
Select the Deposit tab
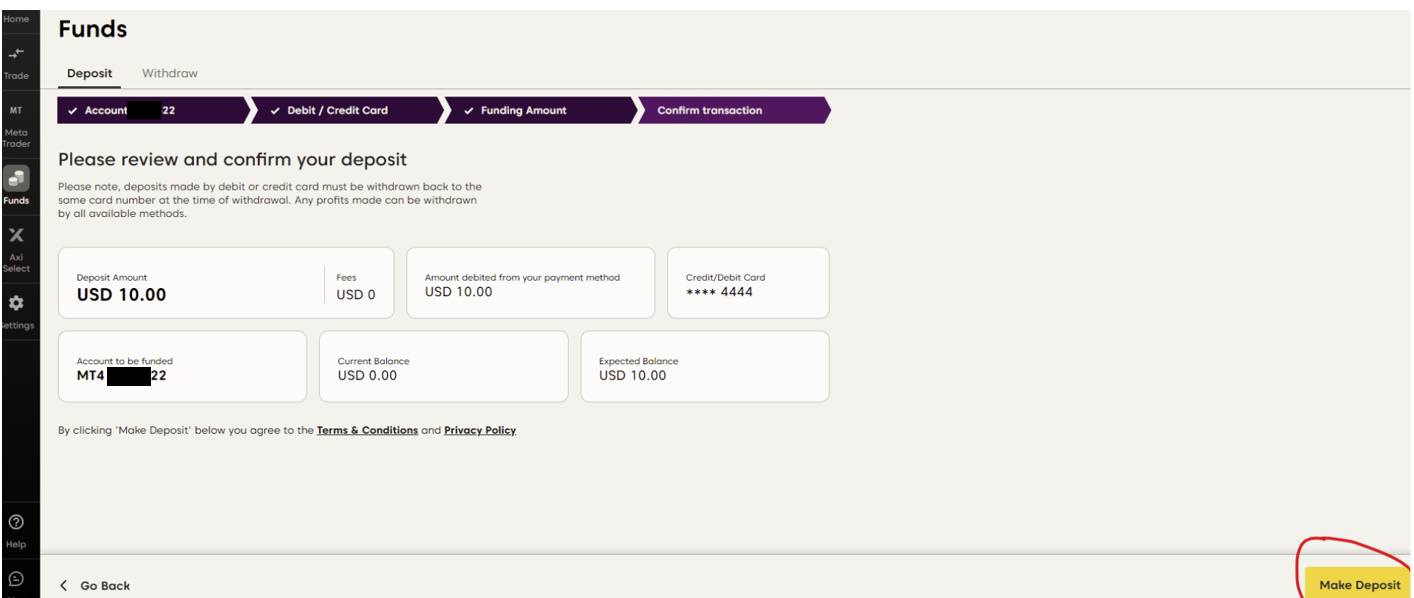click(x=90, y=73)
